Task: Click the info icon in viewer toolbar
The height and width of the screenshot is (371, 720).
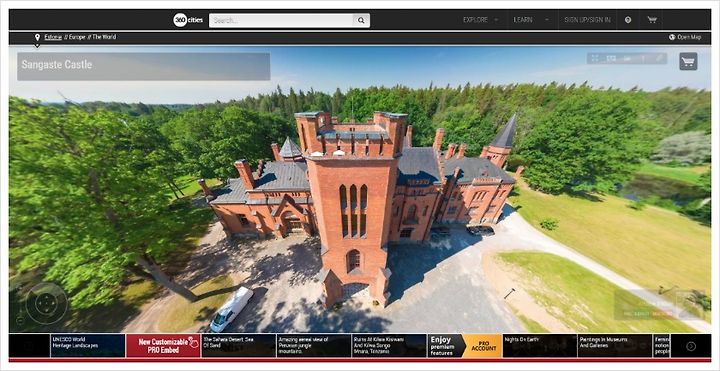Action: point(643,58)
